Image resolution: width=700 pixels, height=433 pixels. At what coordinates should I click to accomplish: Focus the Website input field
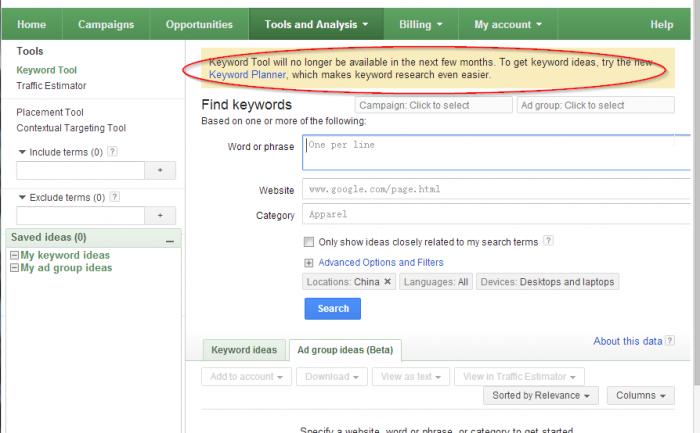[x=496, y=189]
